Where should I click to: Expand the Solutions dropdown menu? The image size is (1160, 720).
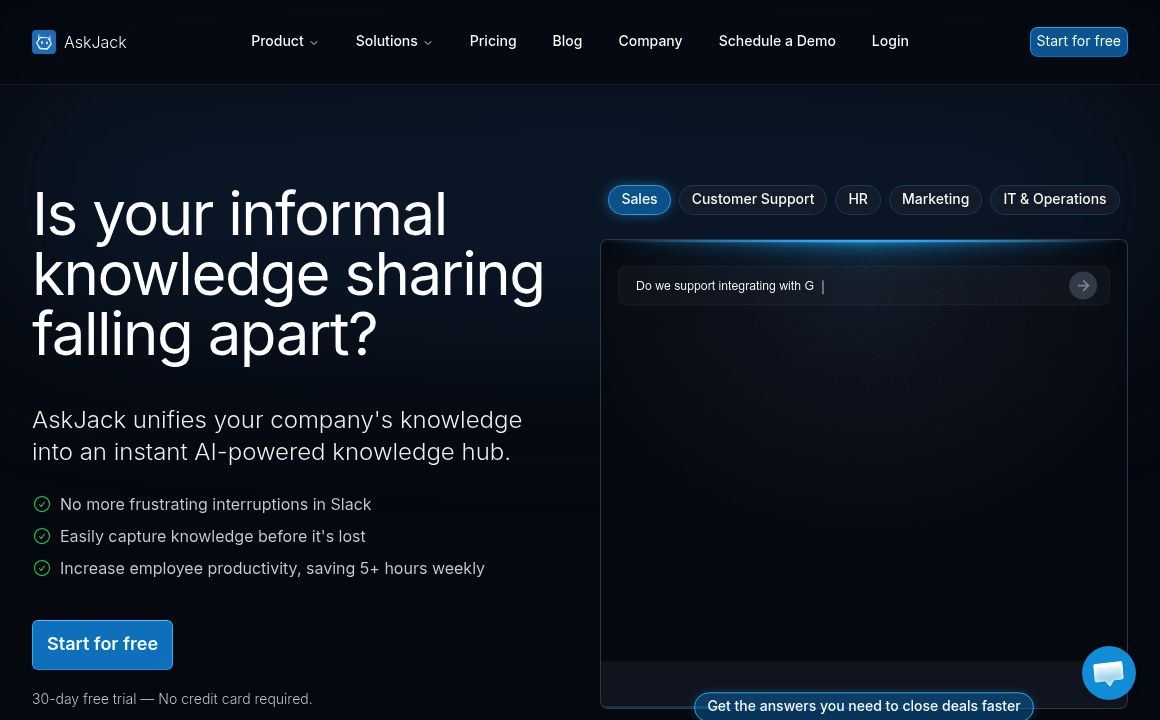click(394, 41)
